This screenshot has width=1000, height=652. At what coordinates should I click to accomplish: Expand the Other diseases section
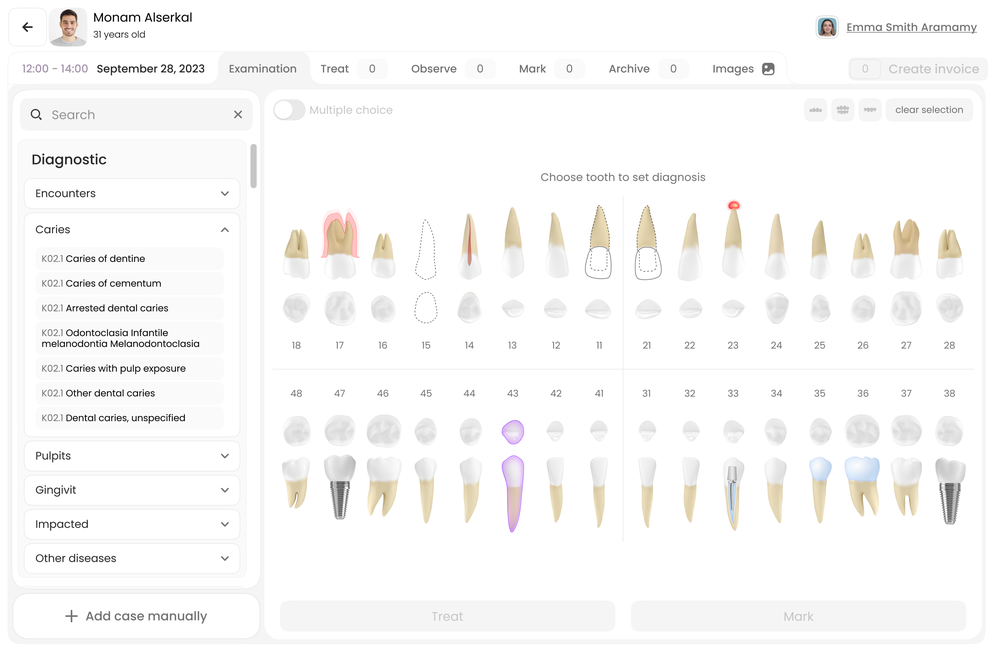pos(132,558)
